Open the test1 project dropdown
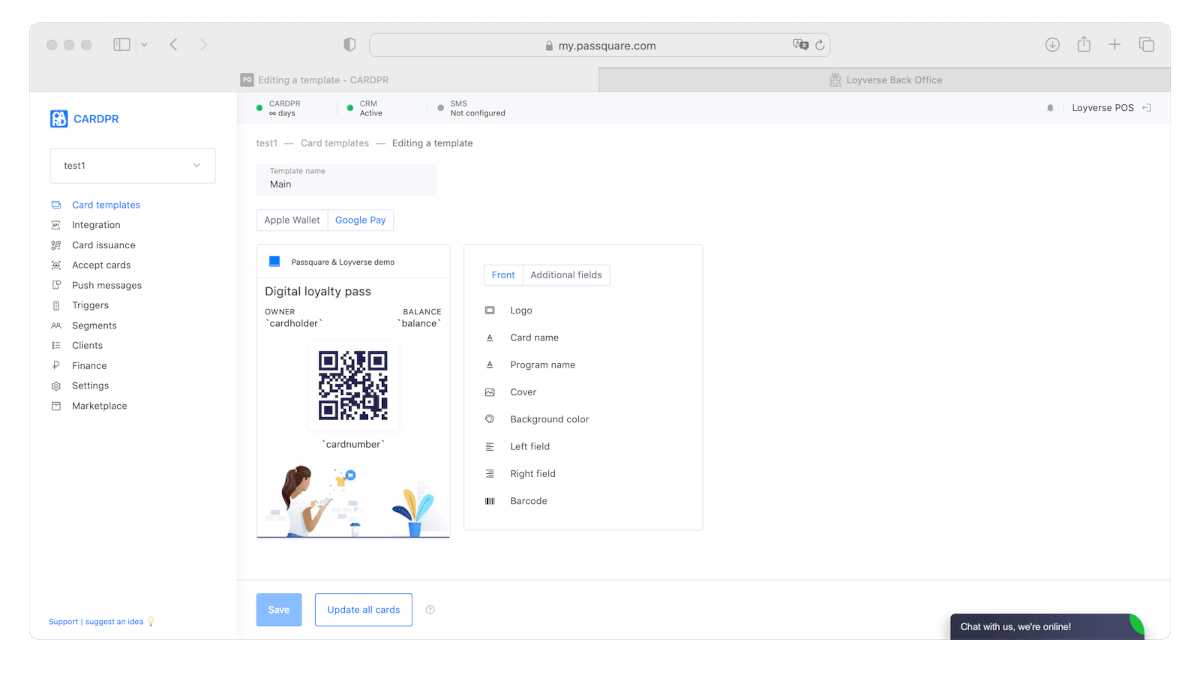 pos(133,166)
